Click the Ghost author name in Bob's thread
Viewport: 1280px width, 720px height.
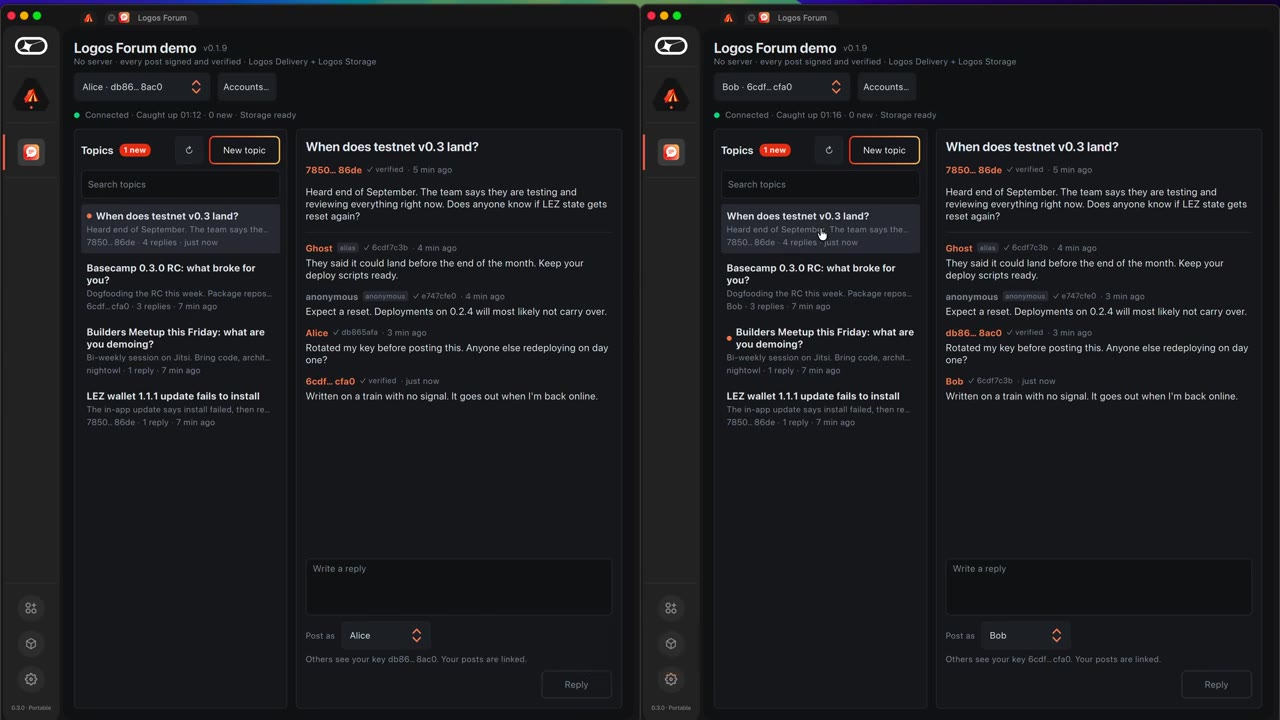959,248
